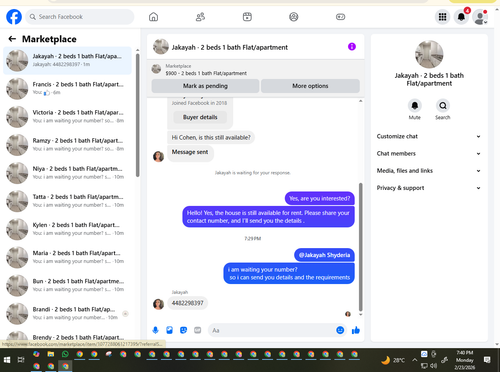This screenshot has height=372, width=500.
Task: Open the Brandi conversation
Action: pyautogui.click(x=67, y=314)
